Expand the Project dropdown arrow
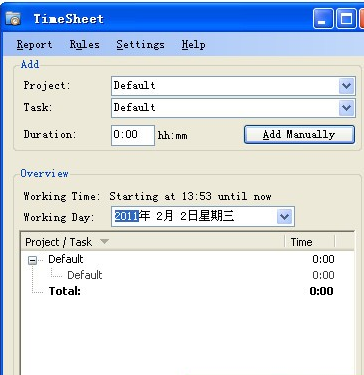Viewport: 364px width, 375px height. point(347,86)
